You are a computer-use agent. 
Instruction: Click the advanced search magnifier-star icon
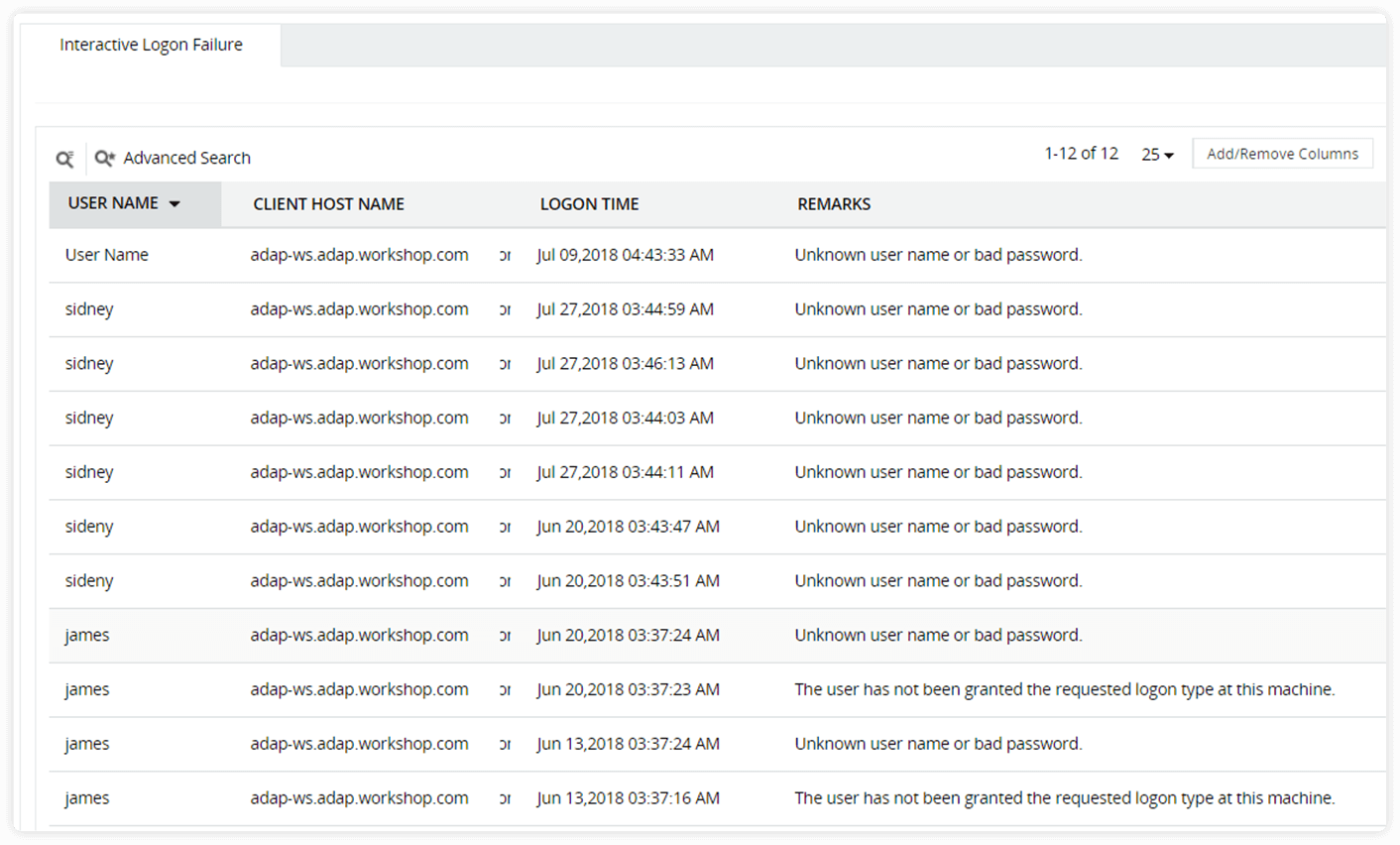105,158
